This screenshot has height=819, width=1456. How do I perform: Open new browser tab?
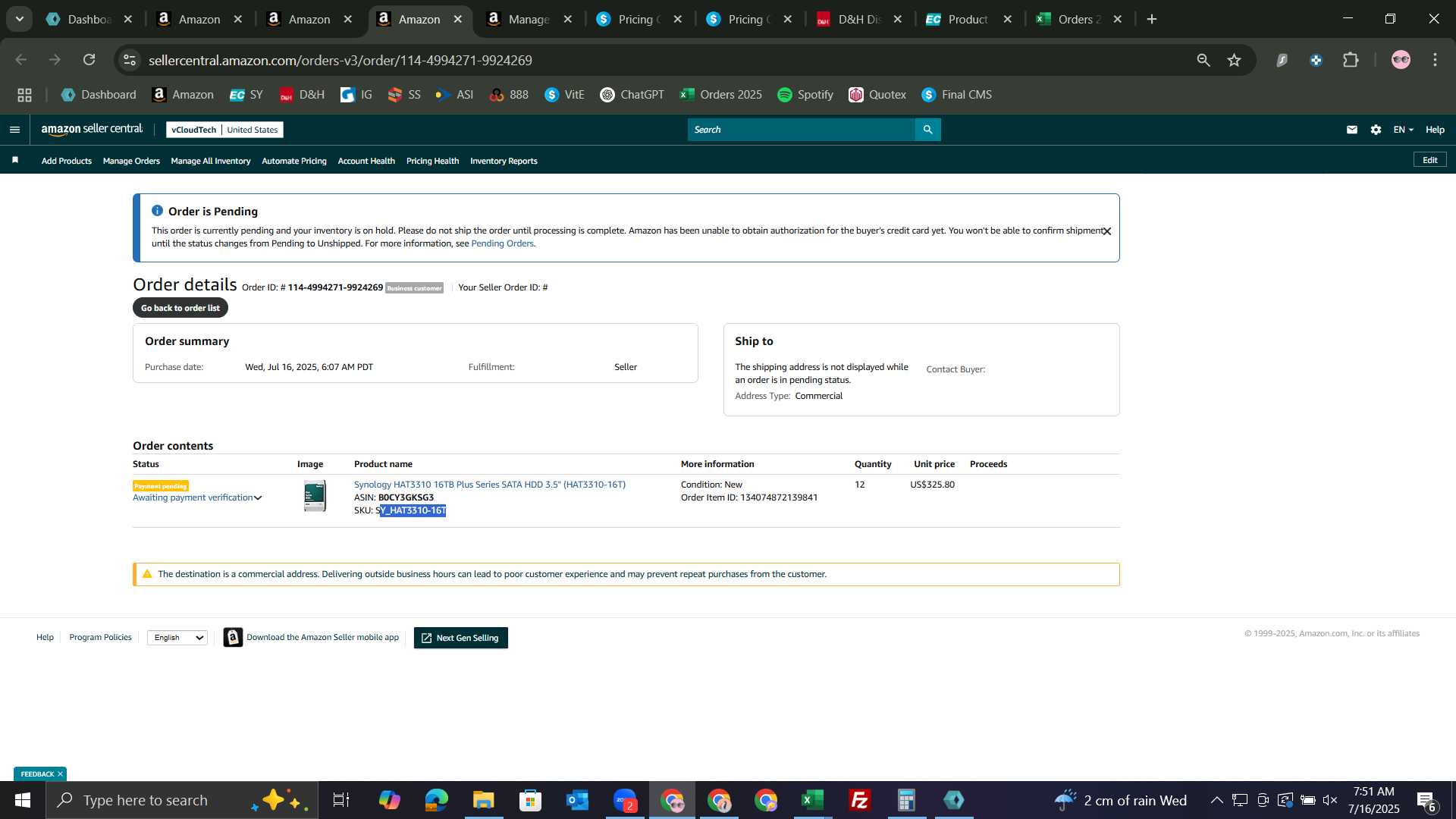1152,19
